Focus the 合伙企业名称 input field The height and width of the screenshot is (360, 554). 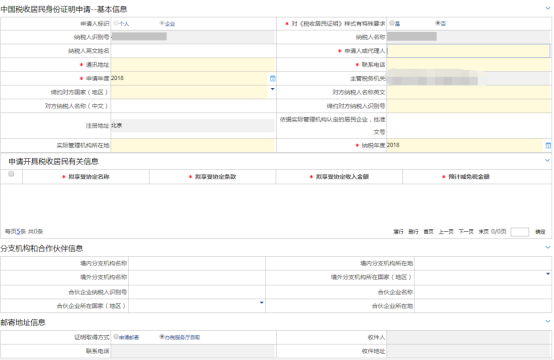coord(483,292)
